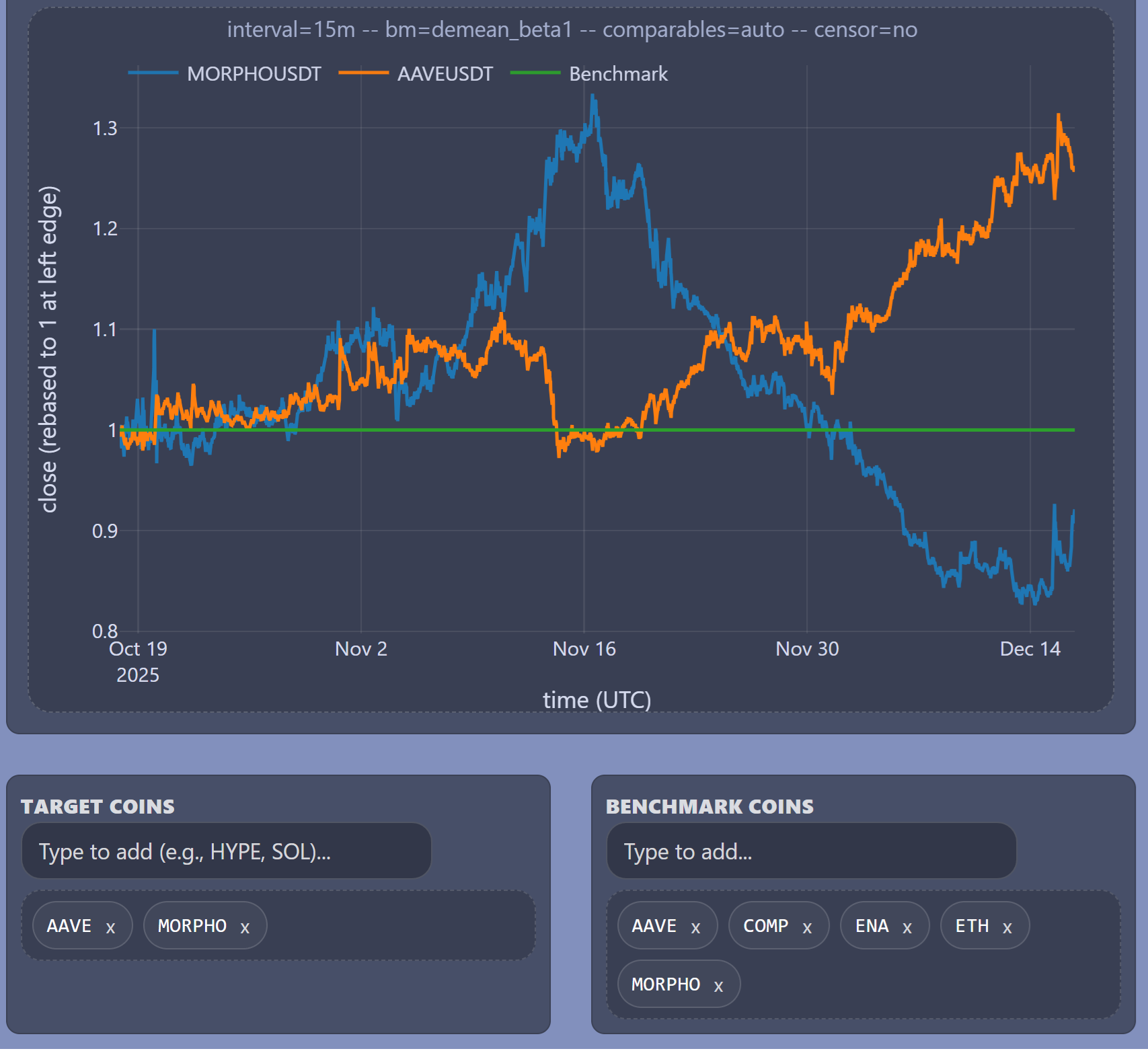This screenshot has height=1051, width=1148.
Task: Hide the Benchmark line via legend
Action: (618, 74)
